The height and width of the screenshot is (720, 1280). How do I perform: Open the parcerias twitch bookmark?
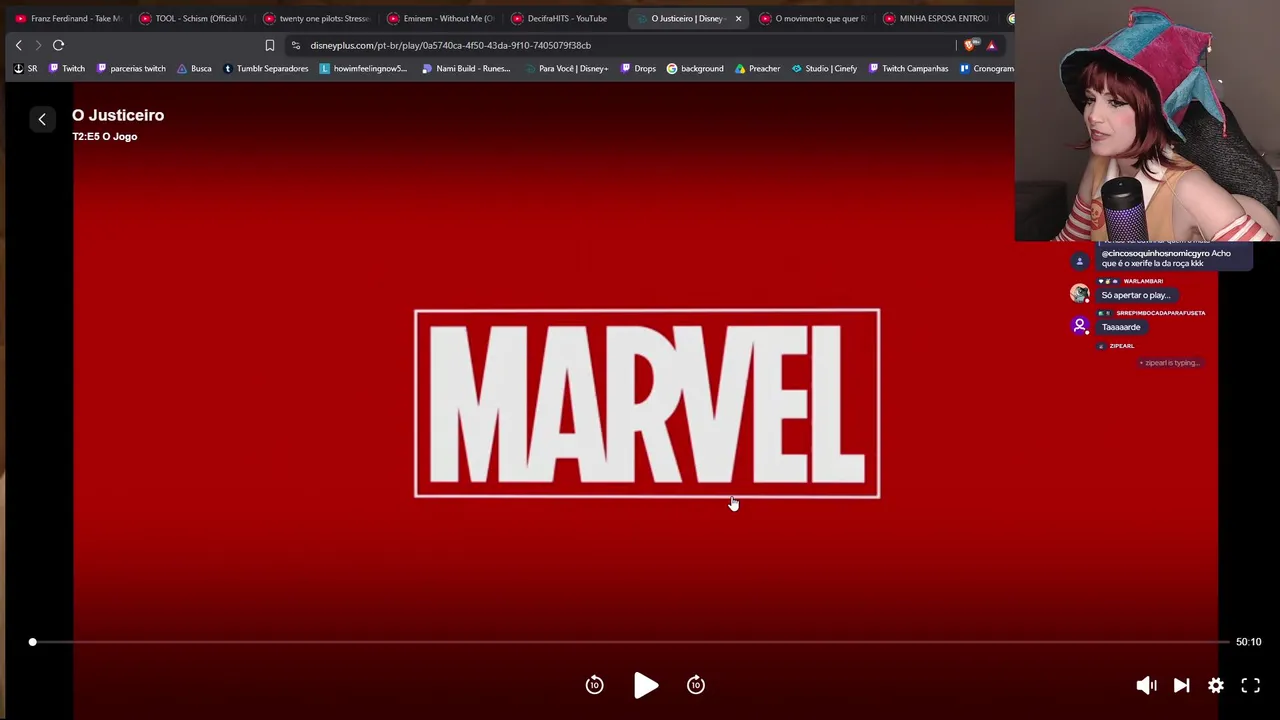131,69
